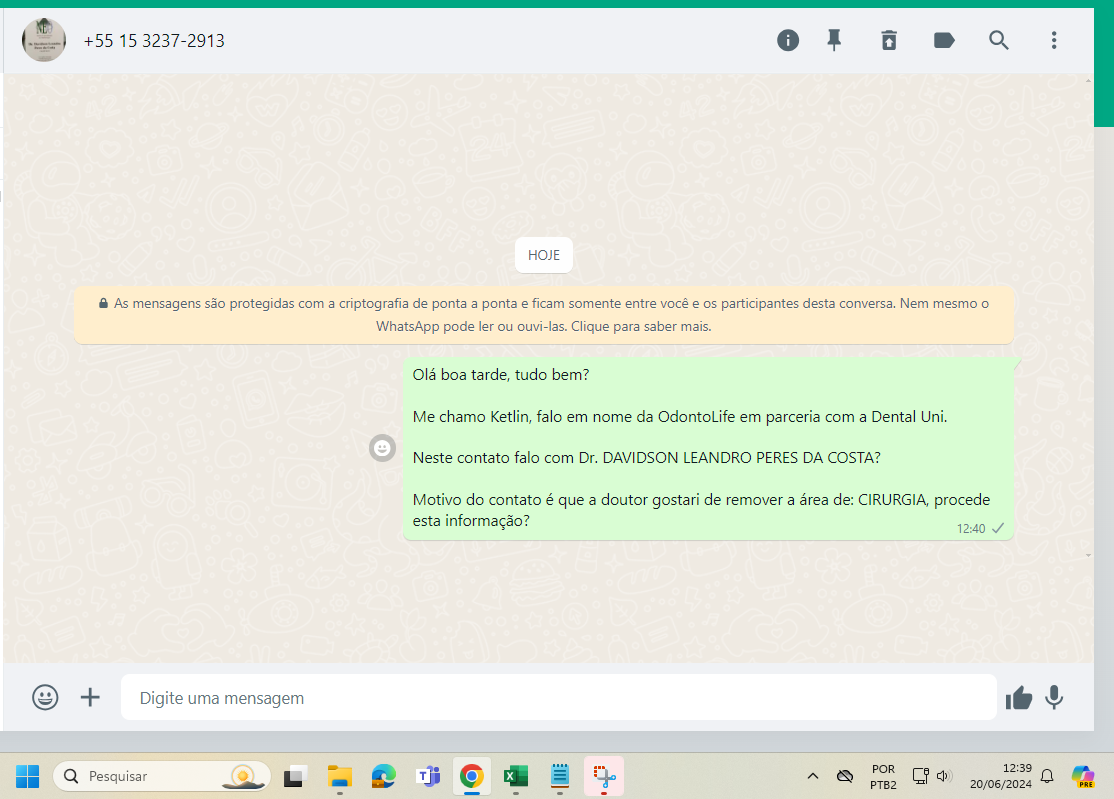Switch to Google Chrome on the taskbar
Screen dimensions: 1114x799
point(472,776)
